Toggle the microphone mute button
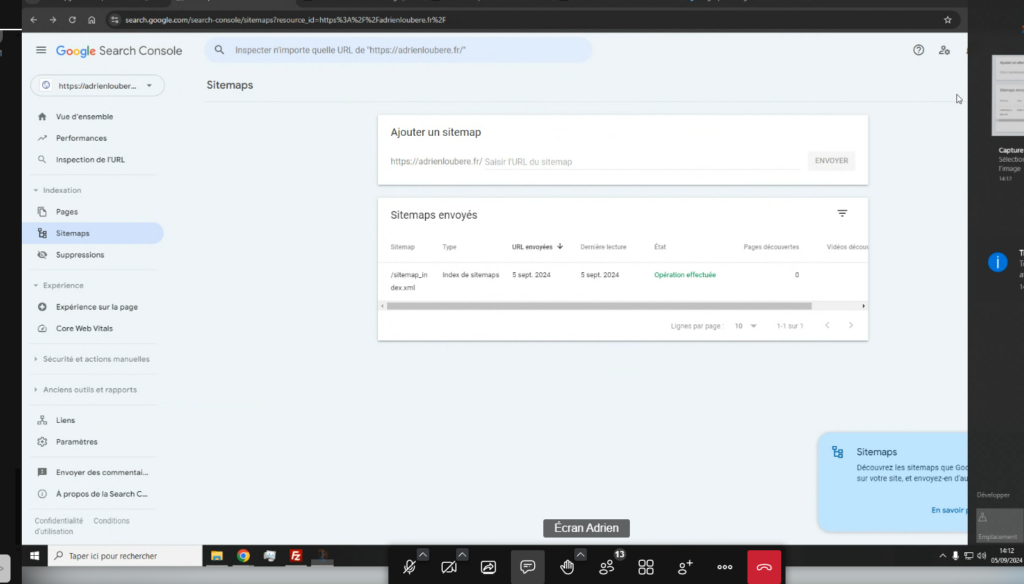 [x=409, y=567]
